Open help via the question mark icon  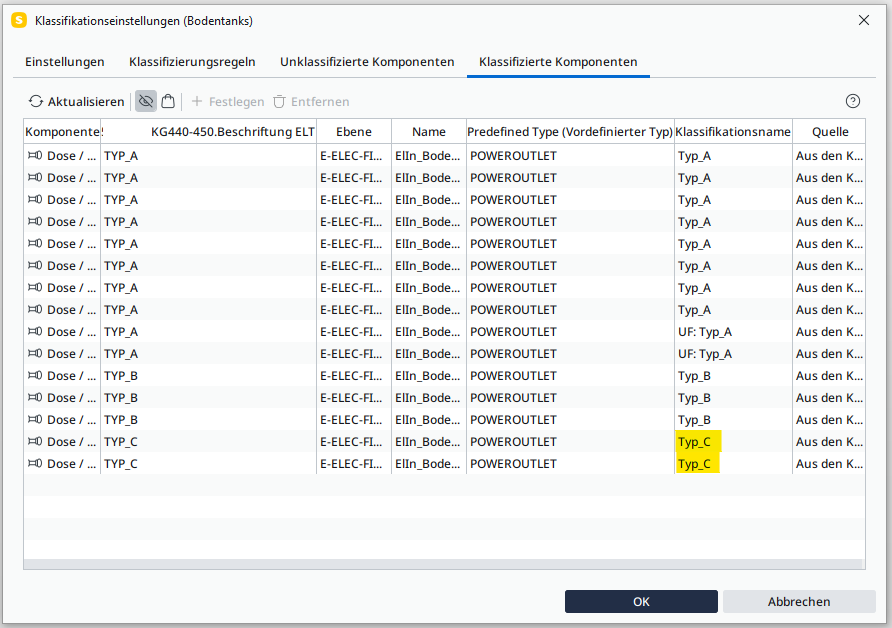click(x=853, y=101)
